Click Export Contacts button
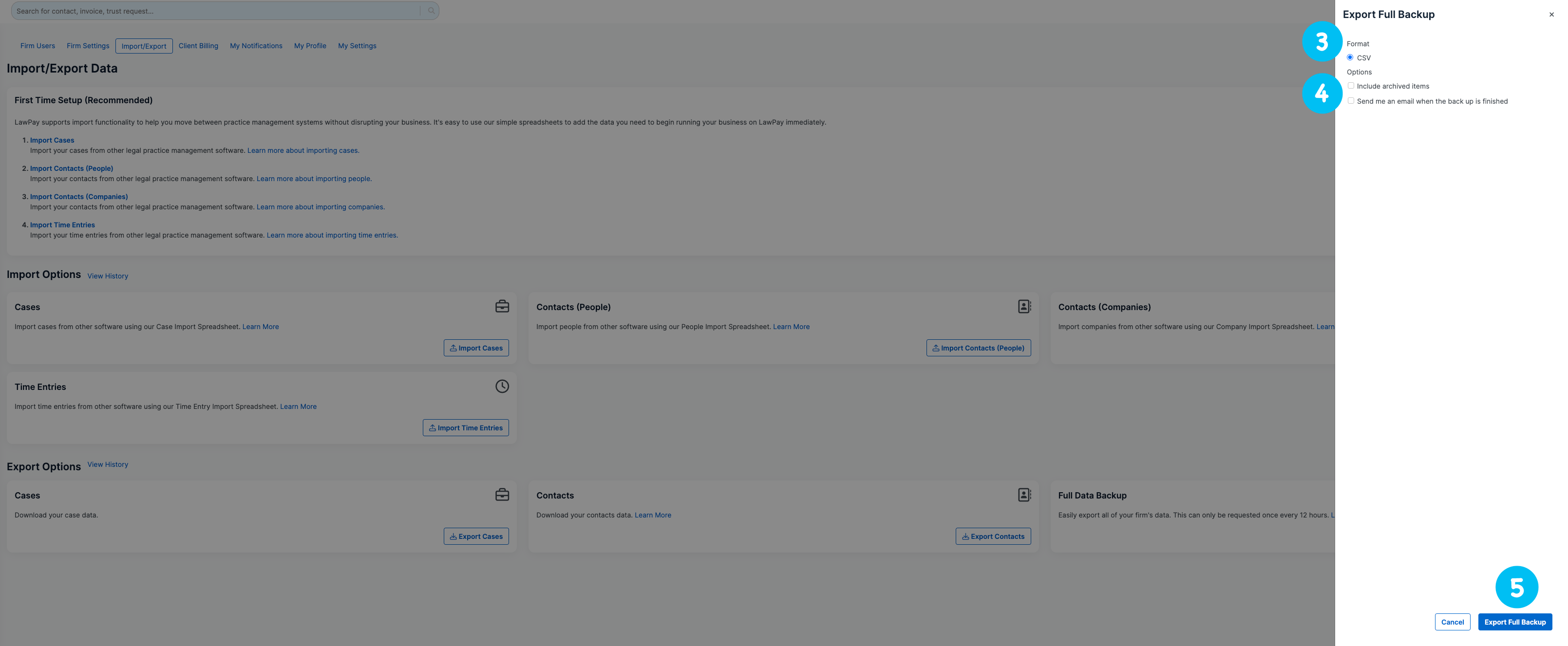The width and height of the screenshot is (1568, 646). point(993,536)
